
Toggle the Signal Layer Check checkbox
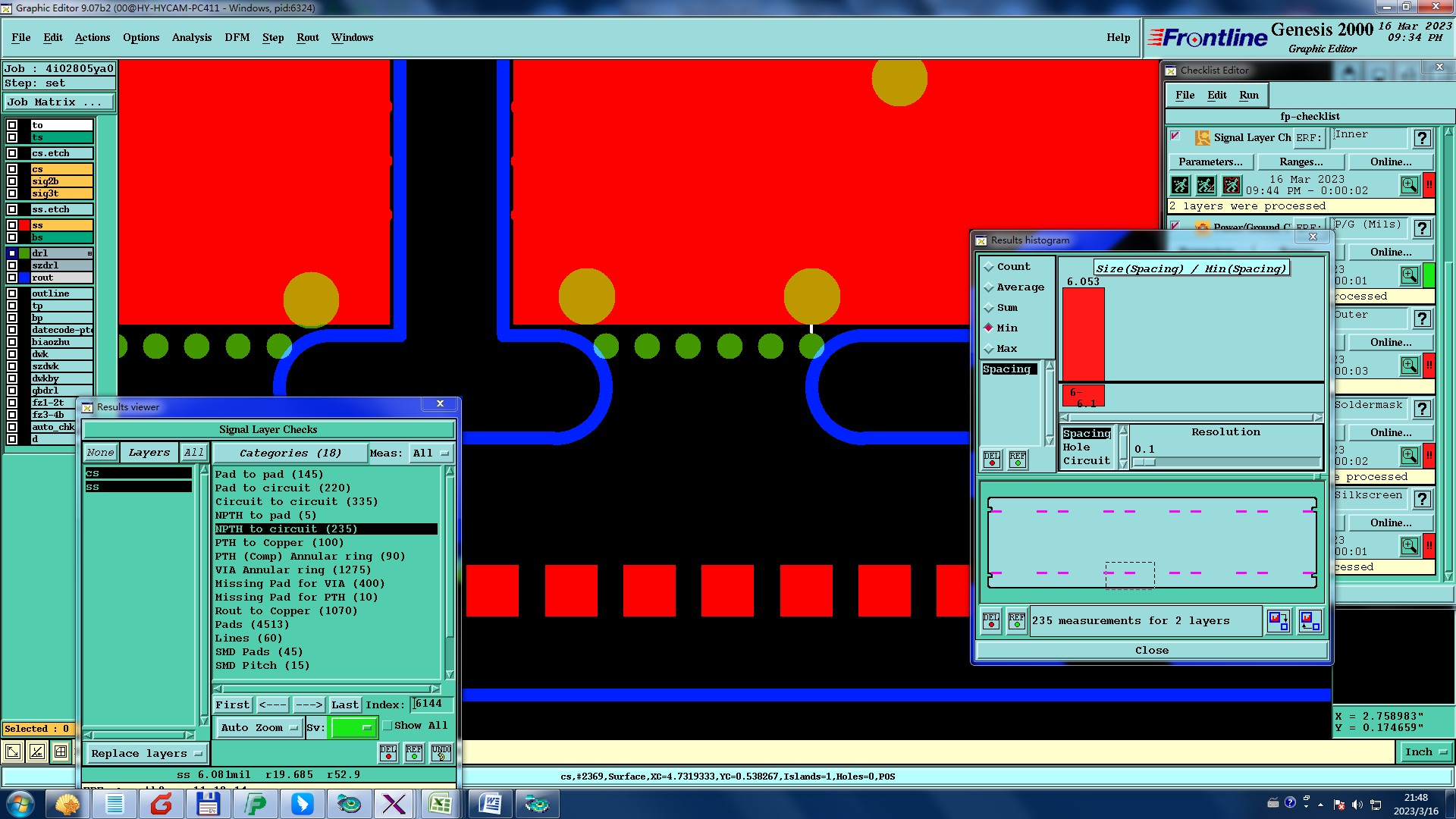point(1175,136)
